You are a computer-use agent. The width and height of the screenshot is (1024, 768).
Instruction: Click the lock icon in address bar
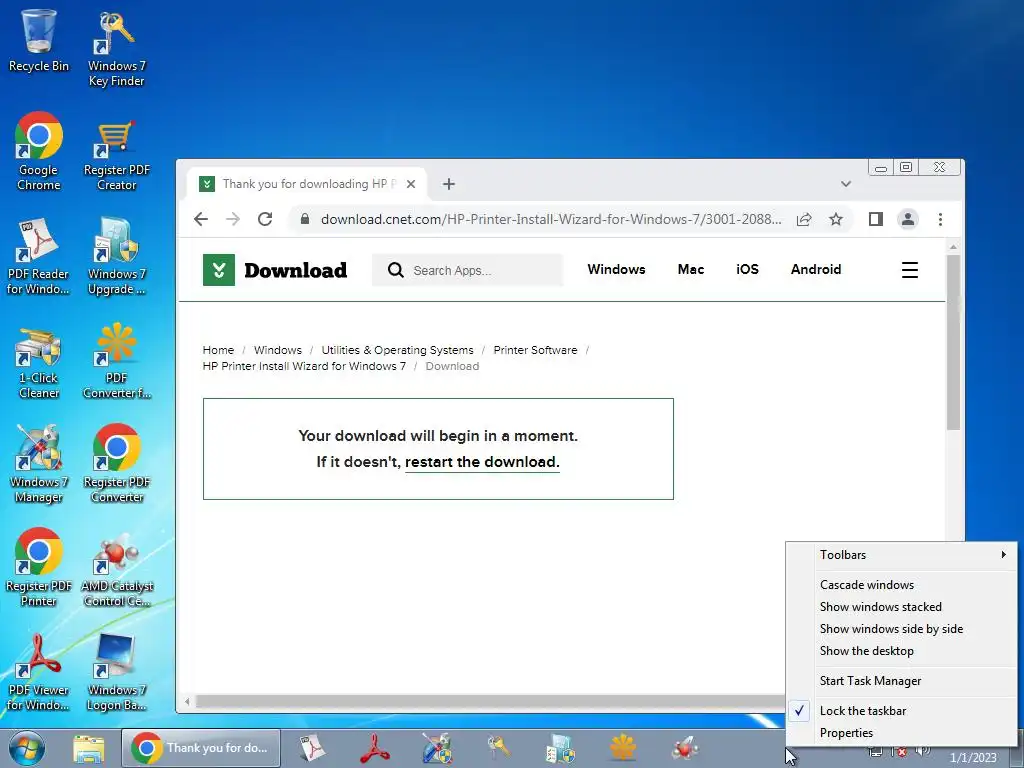pos(304,219)
